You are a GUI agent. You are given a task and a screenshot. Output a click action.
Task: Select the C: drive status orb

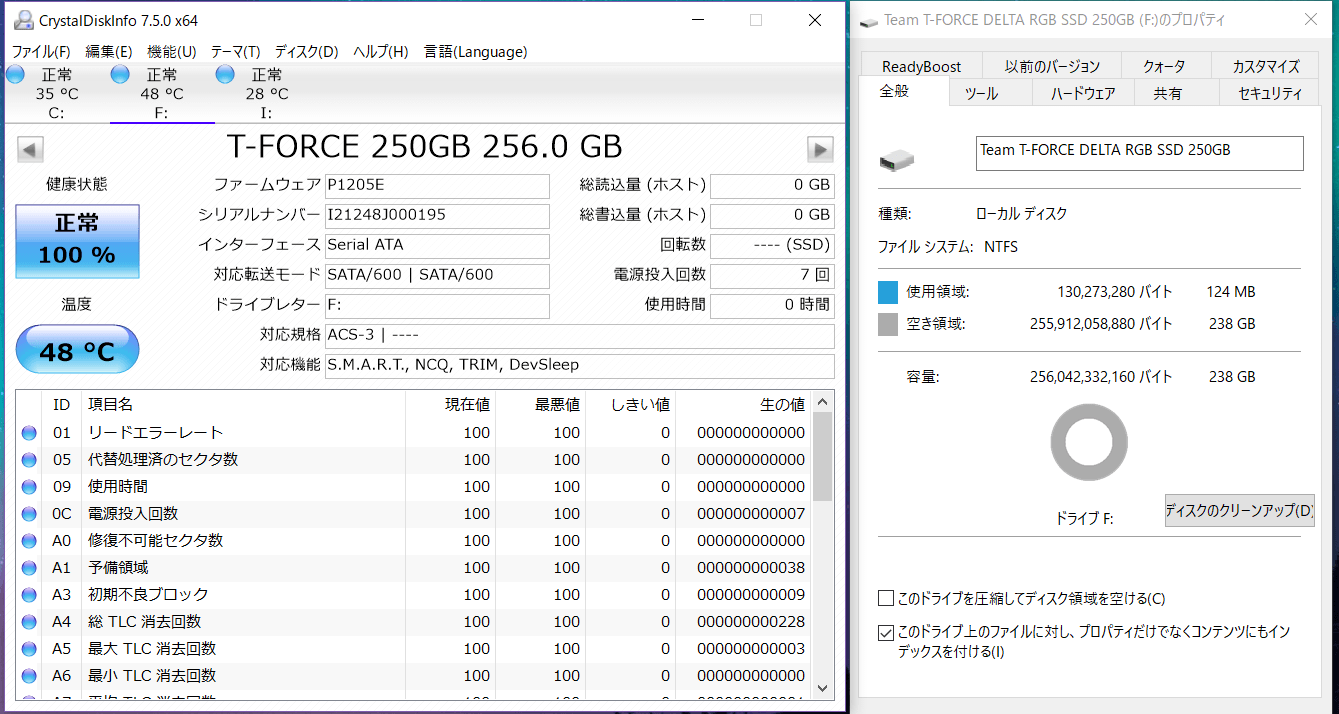tap(15, 74)
